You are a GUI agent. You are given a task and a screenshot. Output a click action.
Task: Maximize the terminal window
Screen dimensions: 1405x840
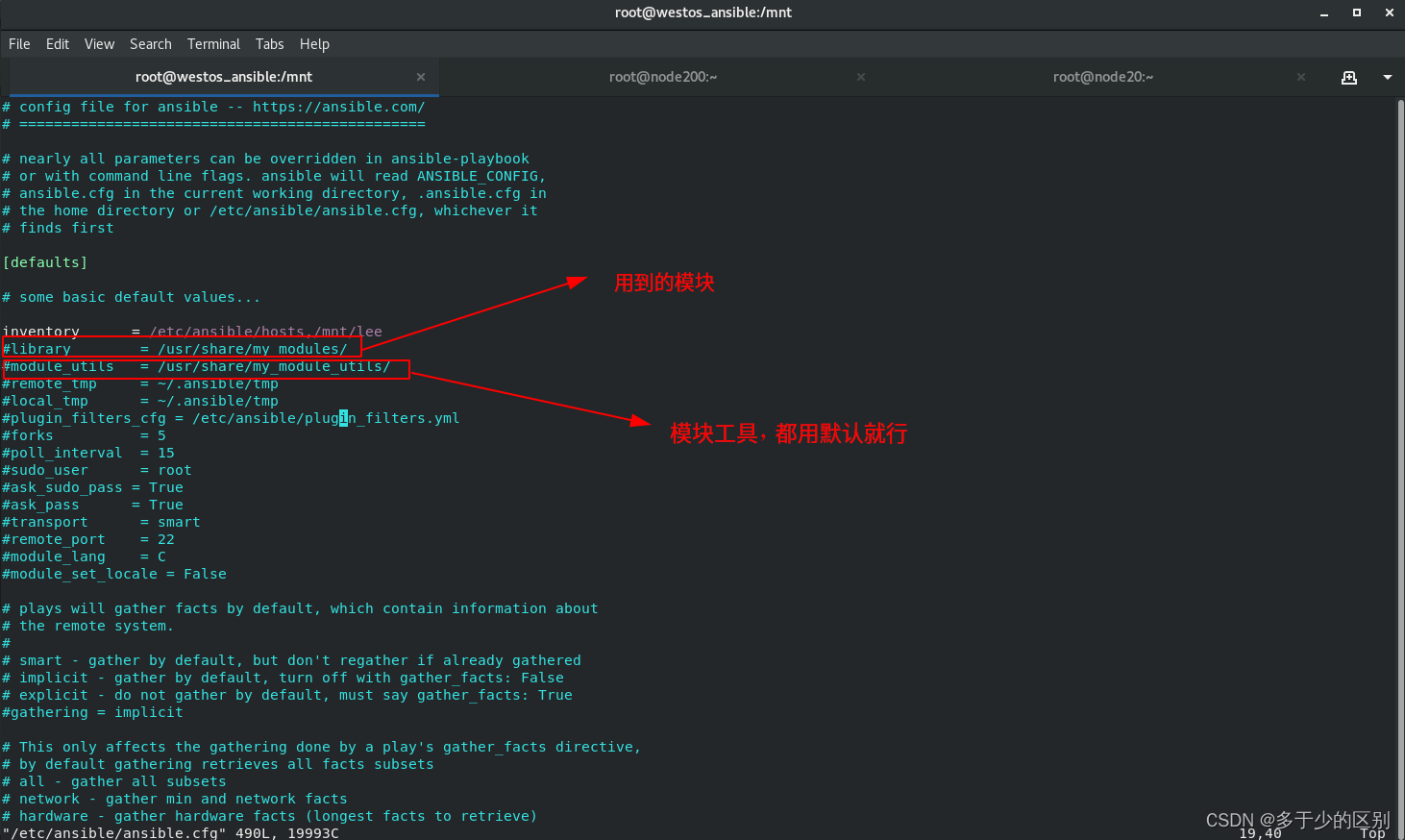[x=1357, y=13]
